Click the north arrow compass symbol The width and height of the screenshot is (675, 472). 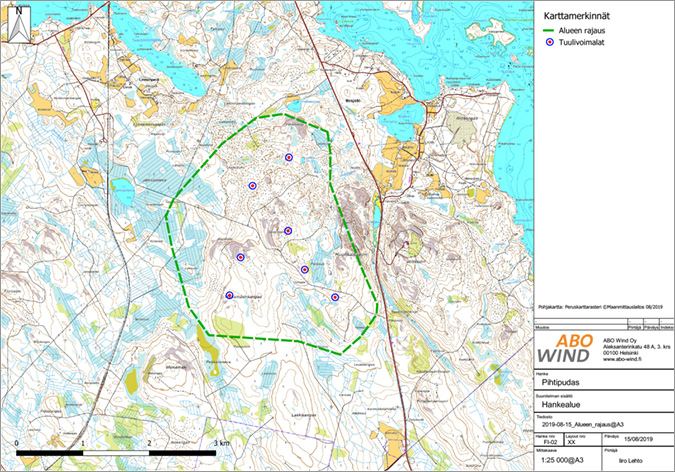(19, 25)
